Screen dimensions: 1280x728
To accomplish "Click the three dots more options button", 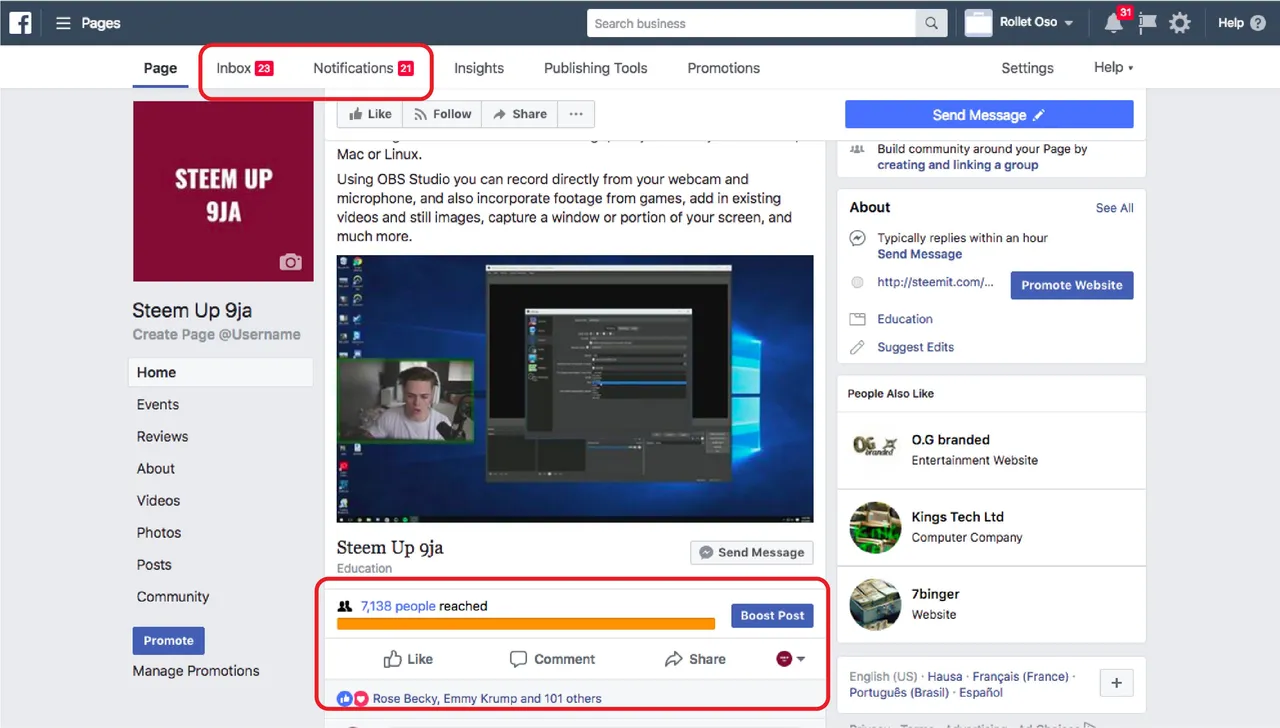I will click(576, 114).
